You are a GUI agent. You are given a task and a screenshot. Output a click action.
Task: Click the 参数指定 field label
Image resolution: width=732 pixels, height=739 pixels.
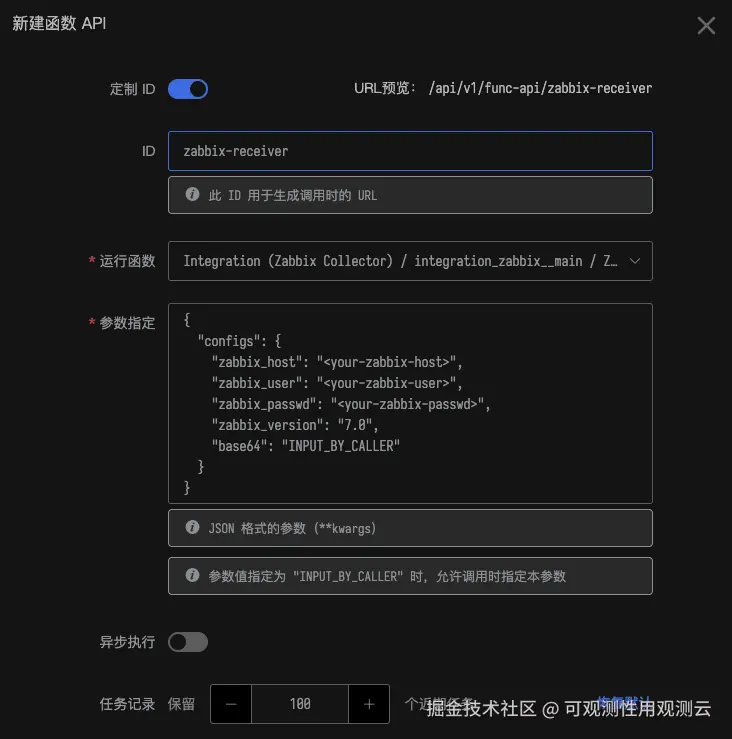[x=127, y=323]
